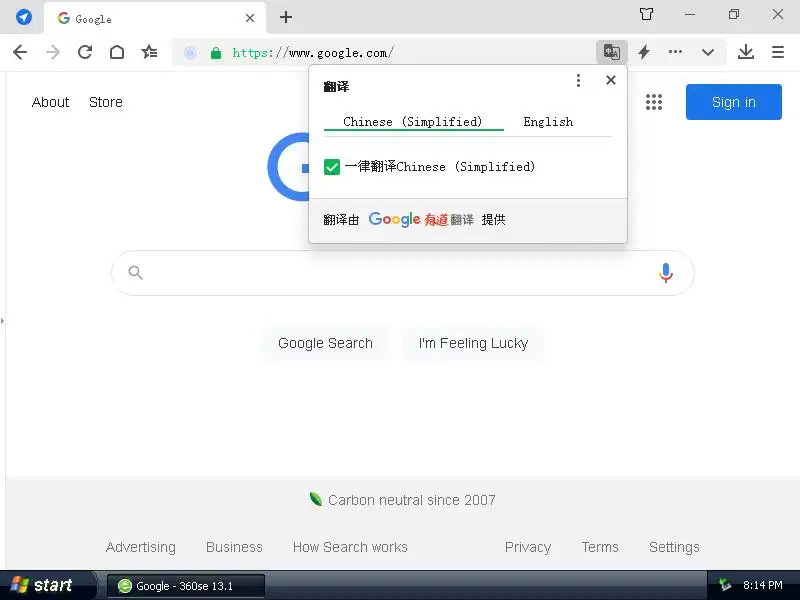Go back to the previous page

click(20, 52)
